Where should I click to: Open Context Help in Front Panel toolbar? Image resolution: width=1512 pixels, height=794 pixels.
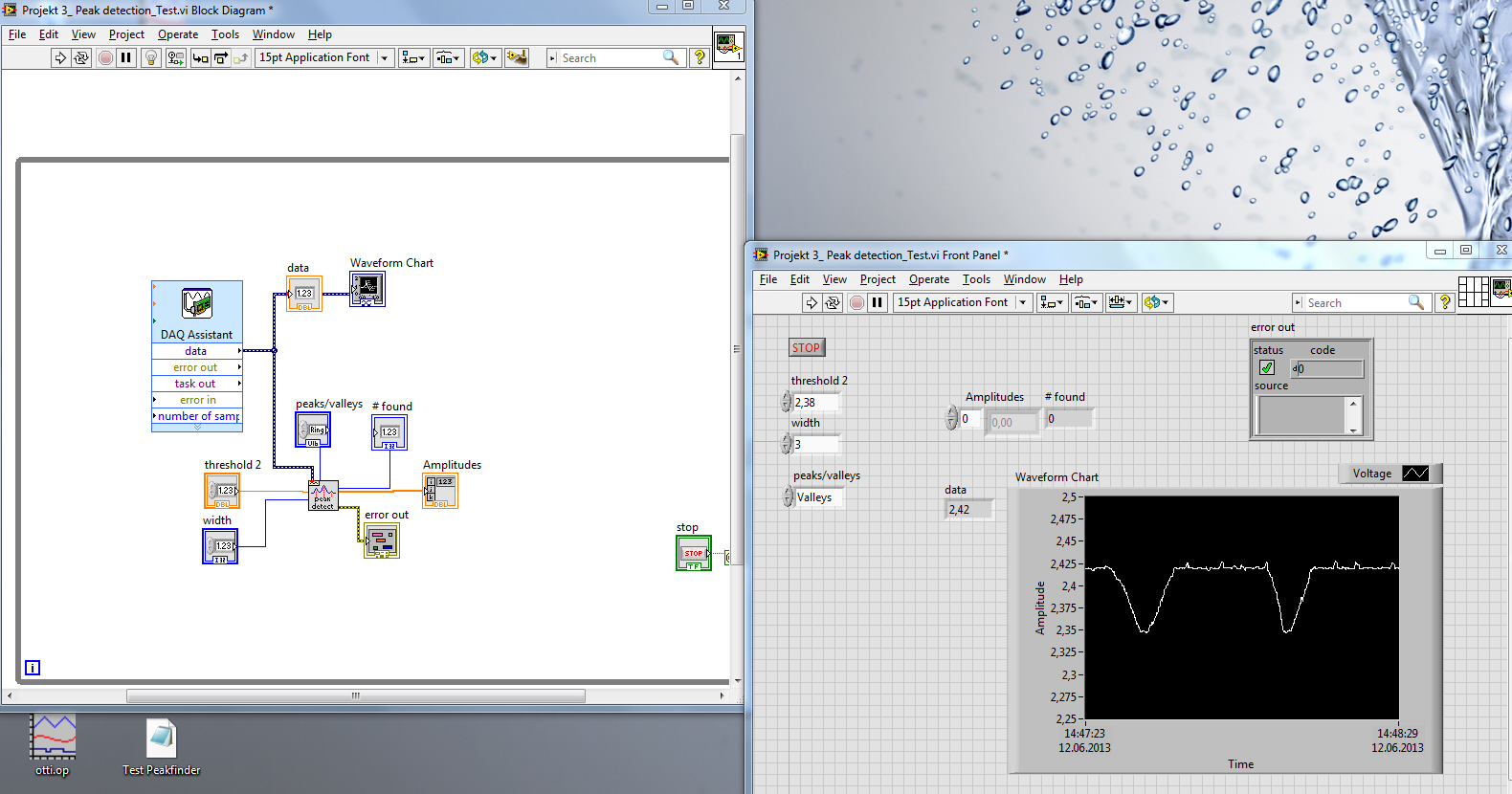click(1445, 302)
